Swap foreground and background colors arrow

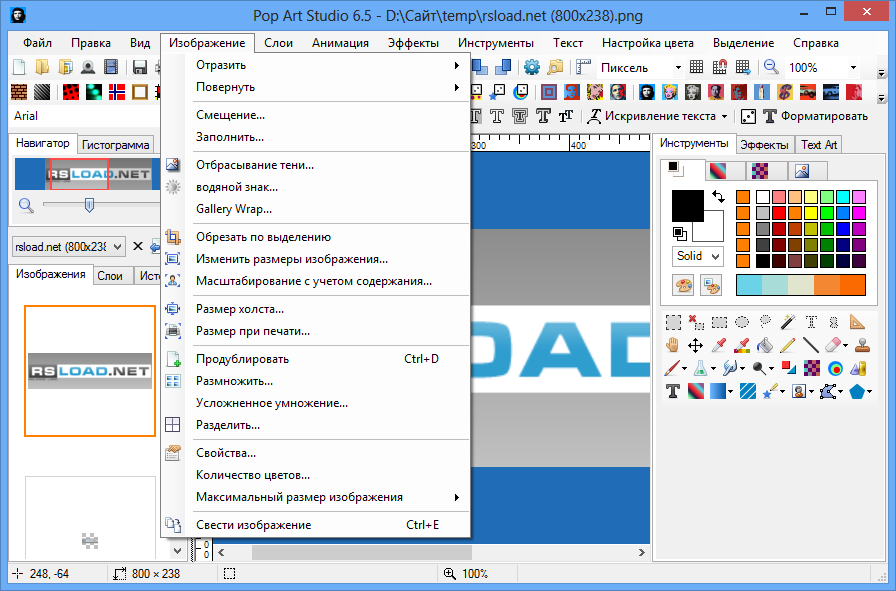click(x=718, y=197)
